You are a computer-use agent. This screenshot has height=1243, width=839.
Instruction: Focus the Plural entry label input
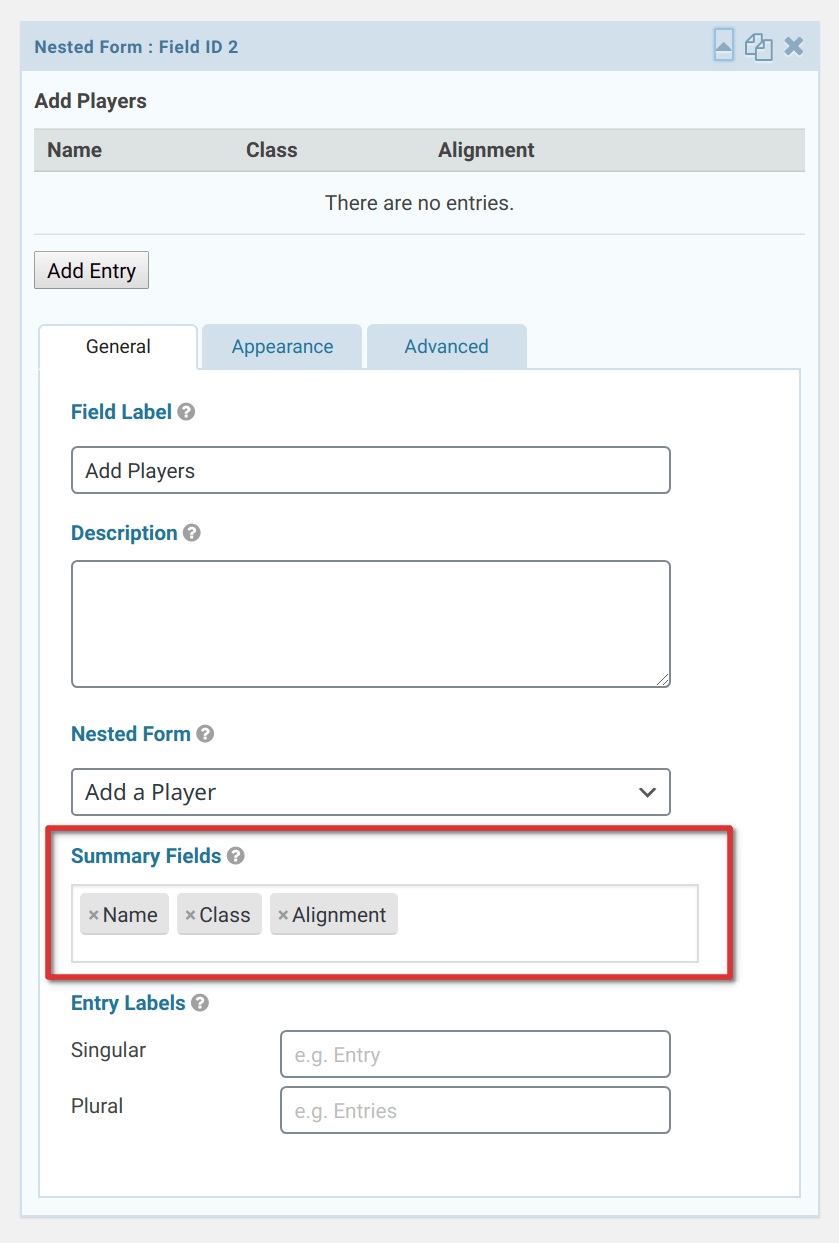(x=475, y=1110)
